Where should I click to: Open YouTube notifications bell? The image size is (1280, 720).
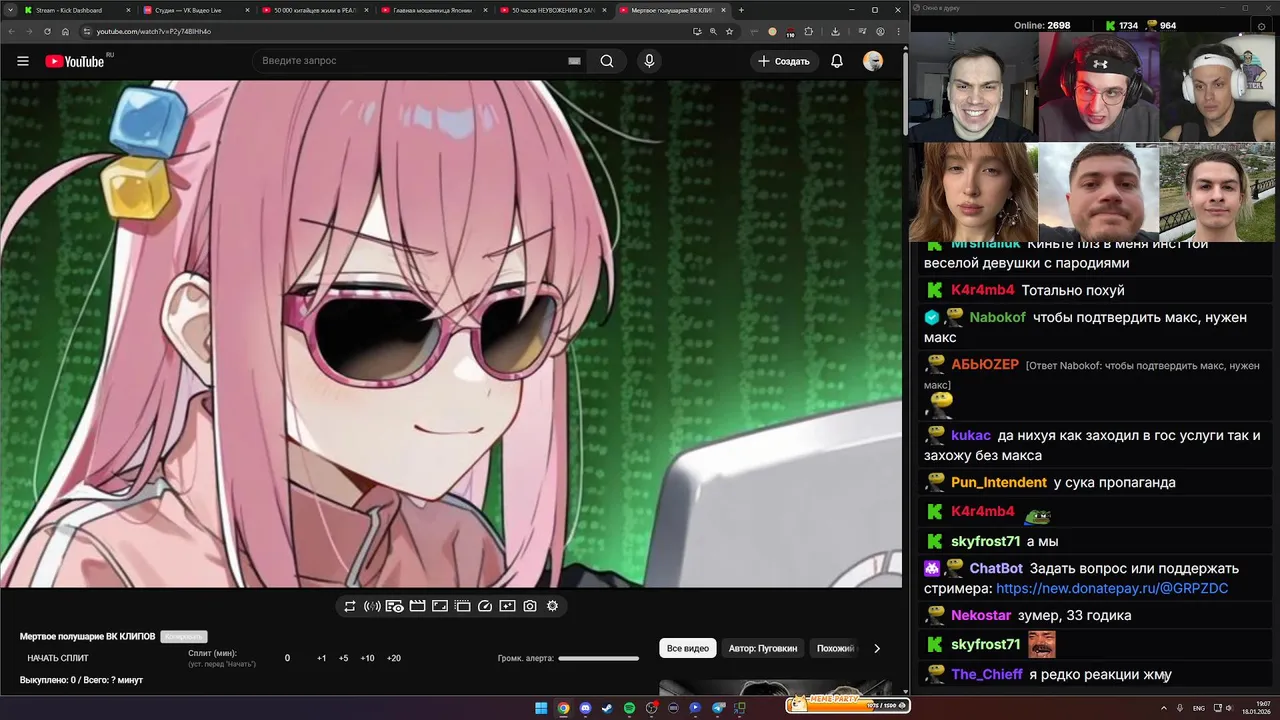[837, 61]
